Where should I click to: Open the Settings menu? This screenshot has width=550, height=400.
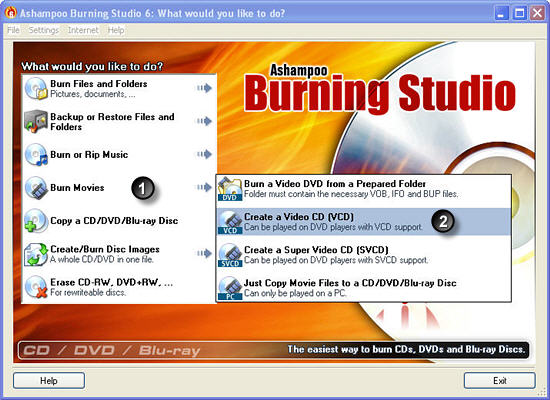click(x=44, y=30)
